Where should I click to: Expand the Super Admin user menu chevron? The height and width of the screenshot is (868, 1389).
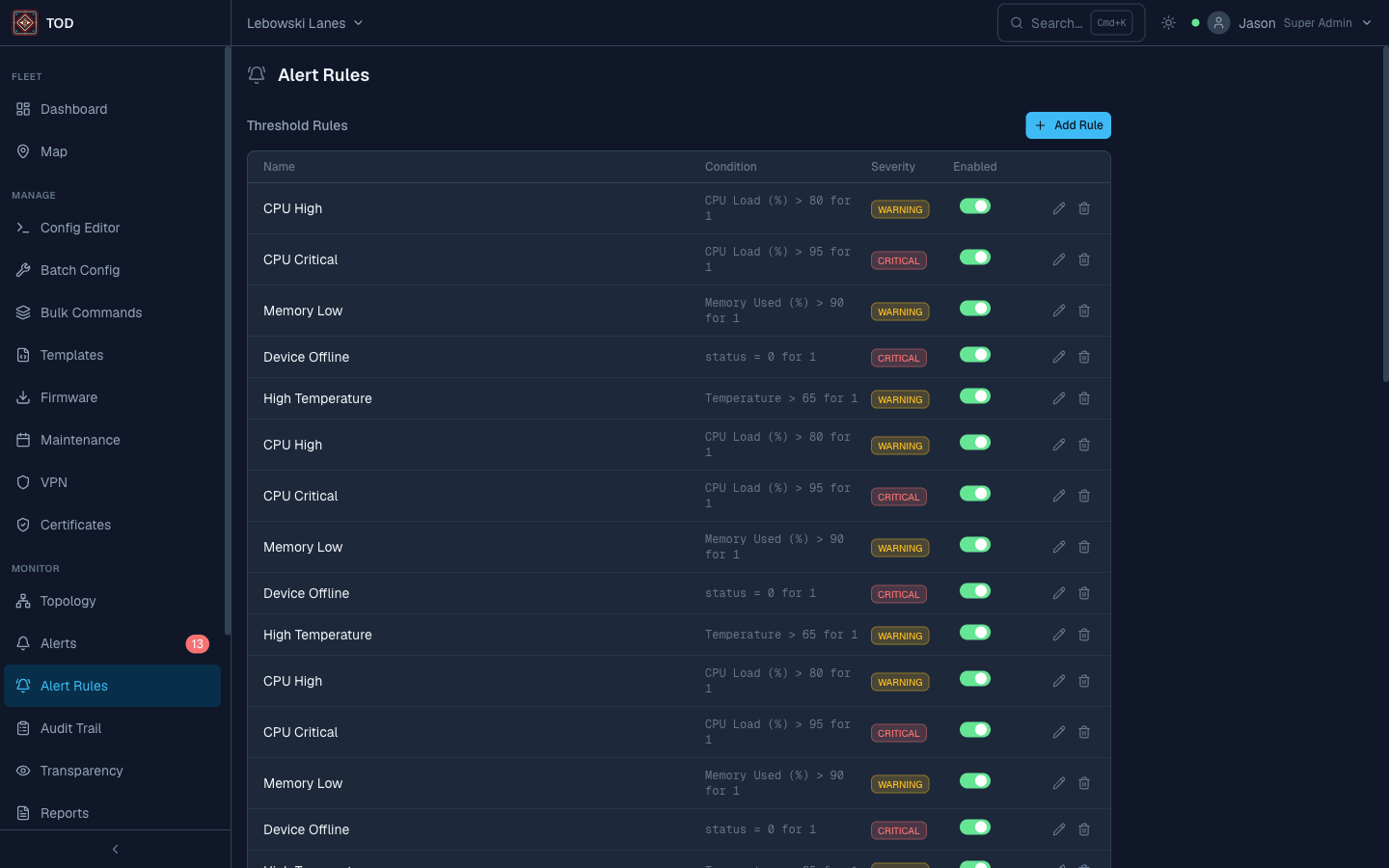(1366, 23)
